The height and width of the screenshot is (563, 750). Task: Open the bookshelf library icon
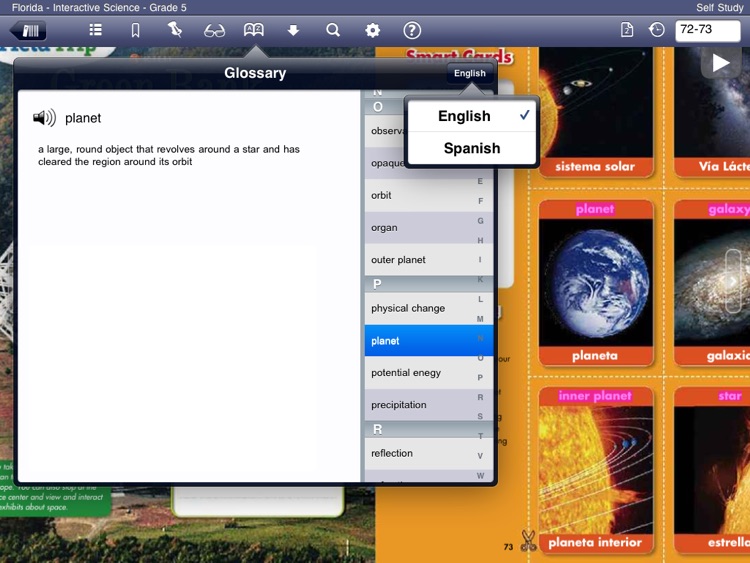[28, 31]
